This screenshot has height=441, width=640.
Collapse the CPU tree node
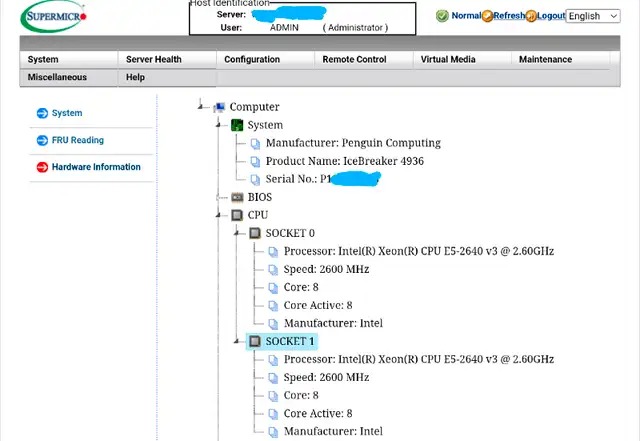click(219, 215)
